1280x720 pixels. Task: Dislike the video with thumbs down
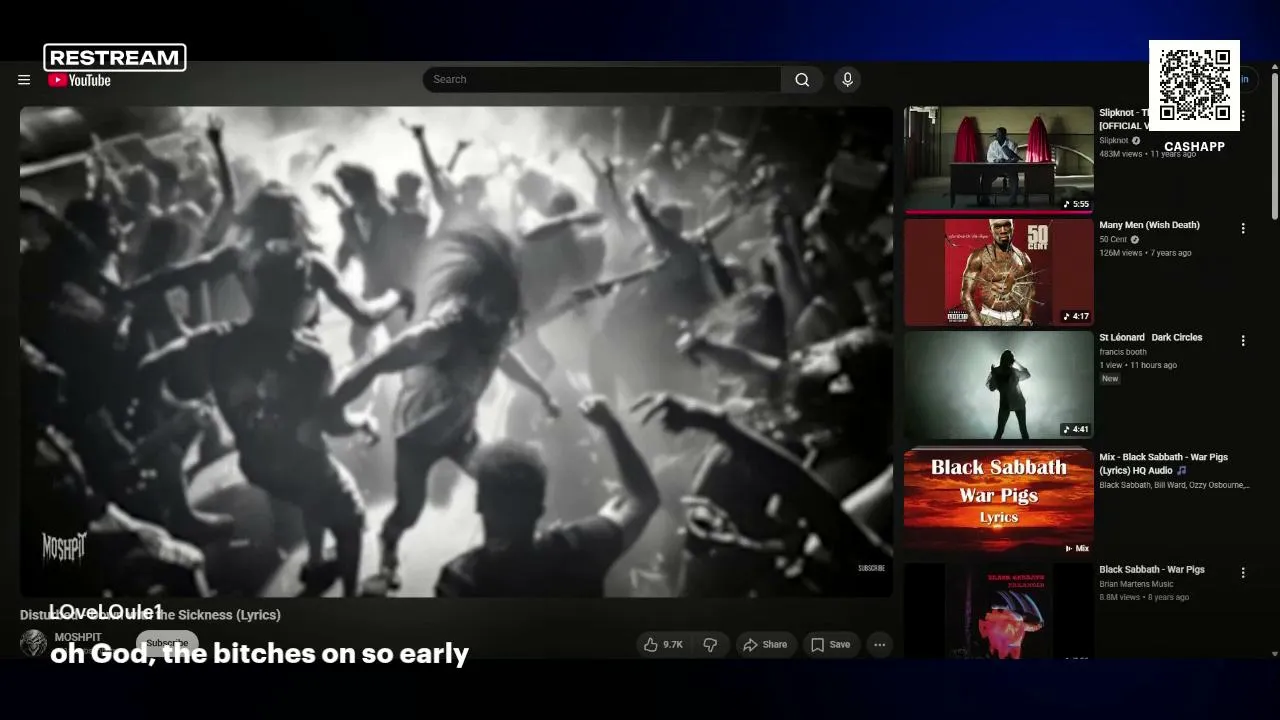click(x=710, y=645)
